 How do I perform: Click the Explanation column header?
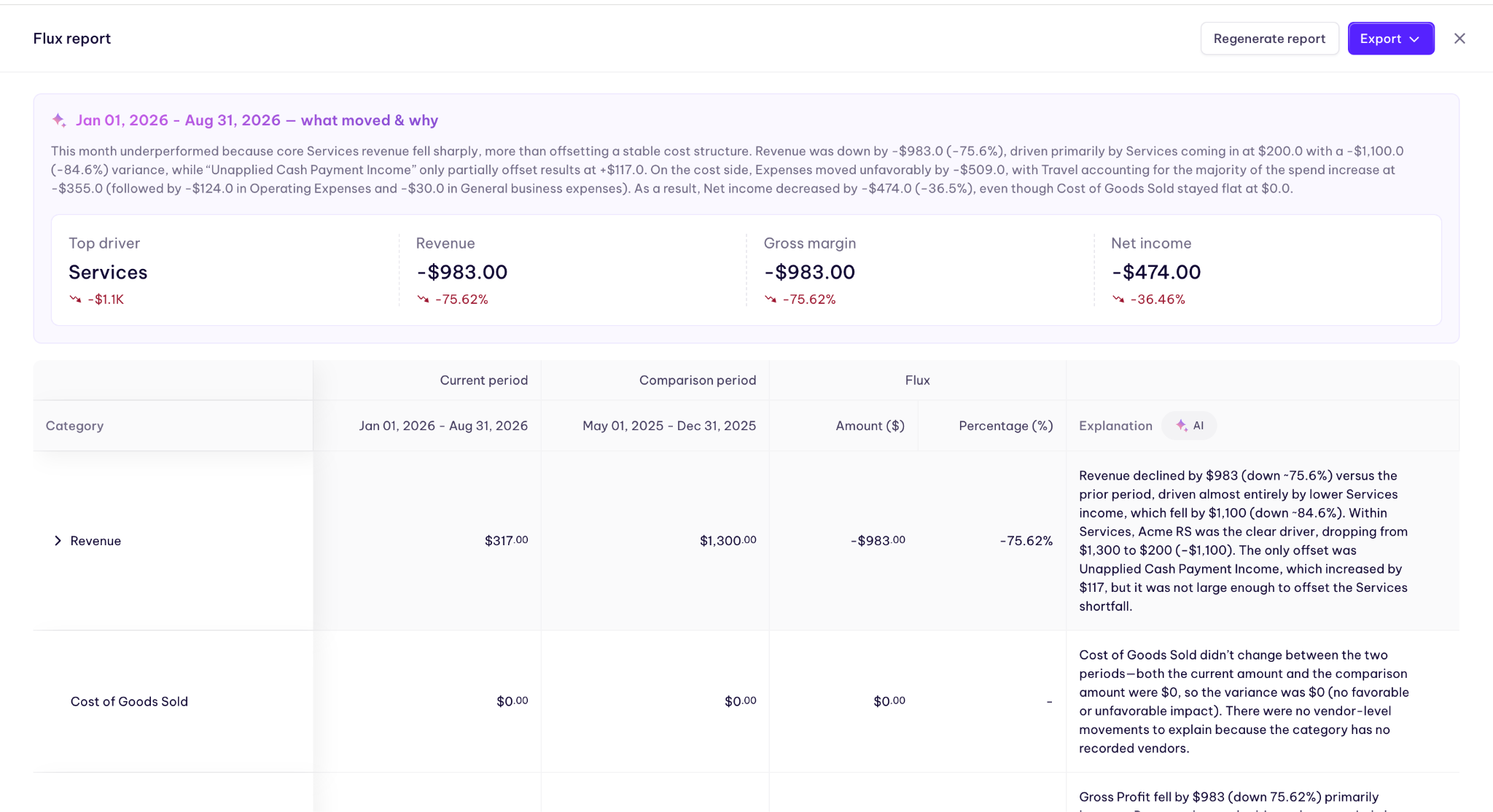(x=1115, y=426)
